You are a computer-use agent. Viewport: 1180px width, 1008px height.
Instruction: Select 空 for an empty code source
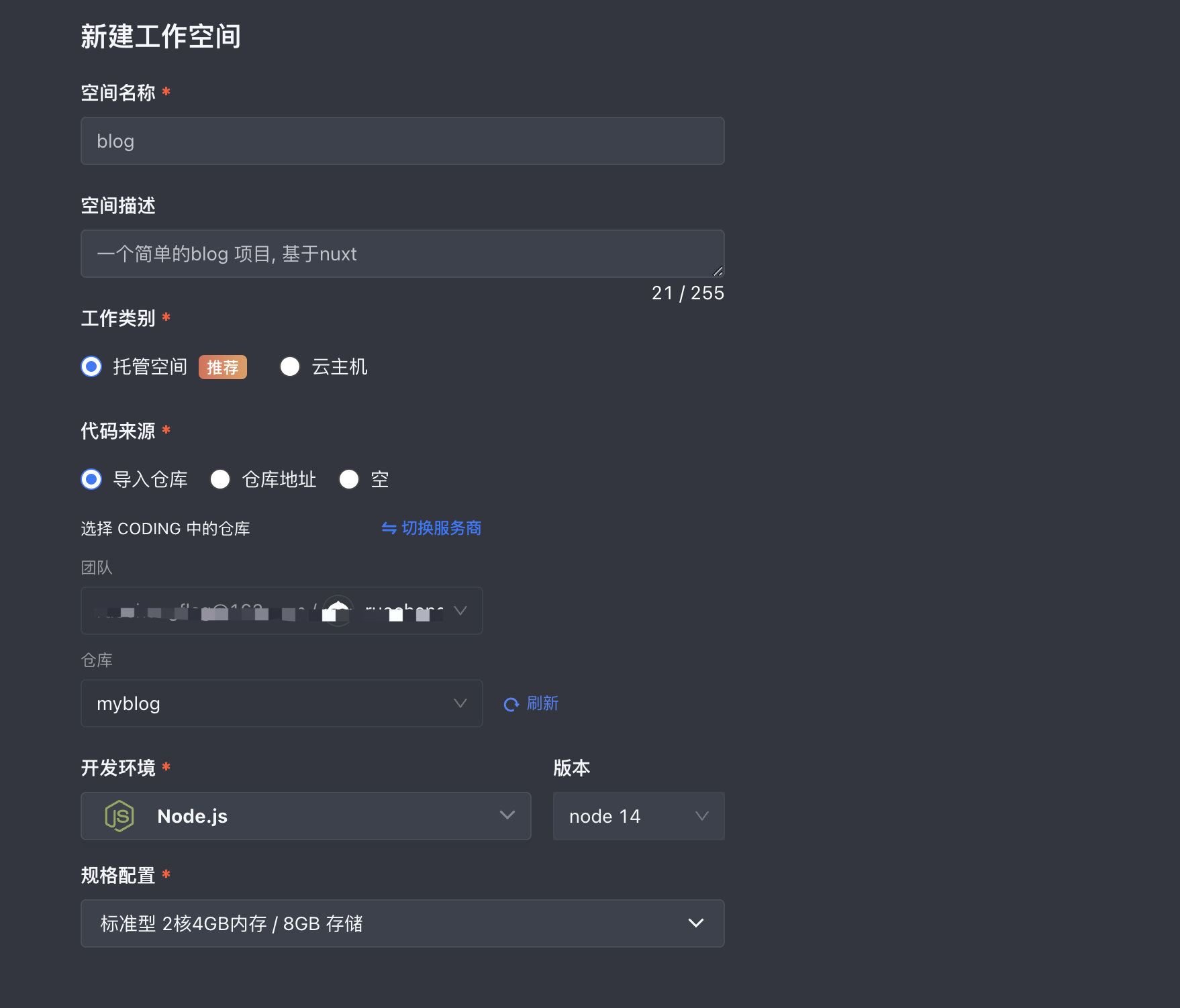coord(349,479)
